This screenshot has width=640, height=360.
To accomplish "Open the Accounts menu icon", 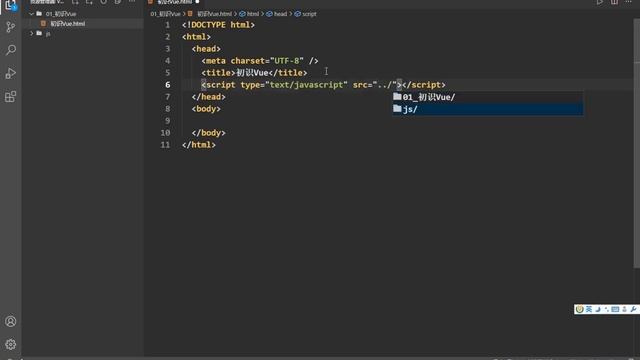I will click(11, 321).
